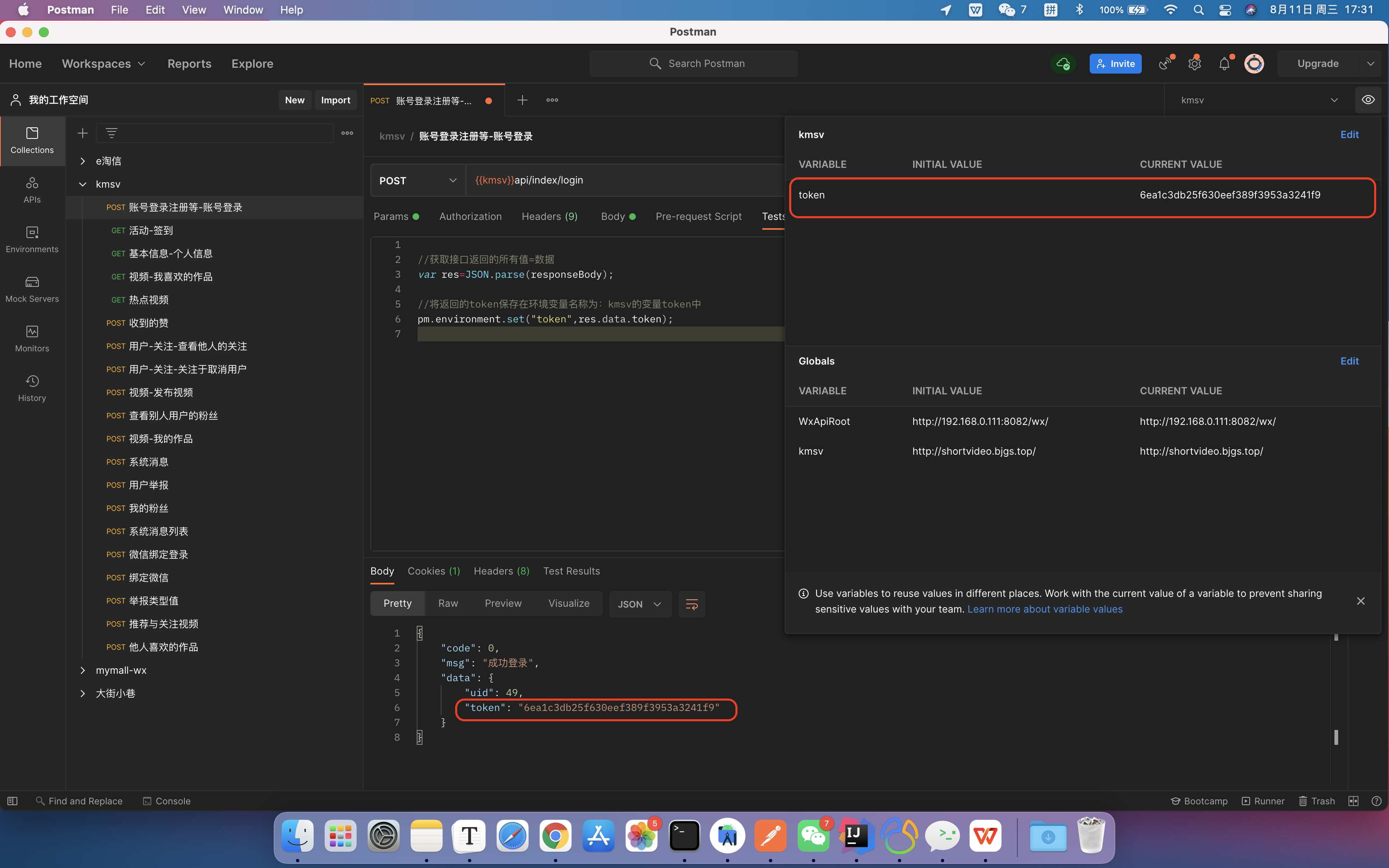Screen dimensions: 1389x868
Task: Open Learn more about variable values link
Action: tap(1045, 609)
